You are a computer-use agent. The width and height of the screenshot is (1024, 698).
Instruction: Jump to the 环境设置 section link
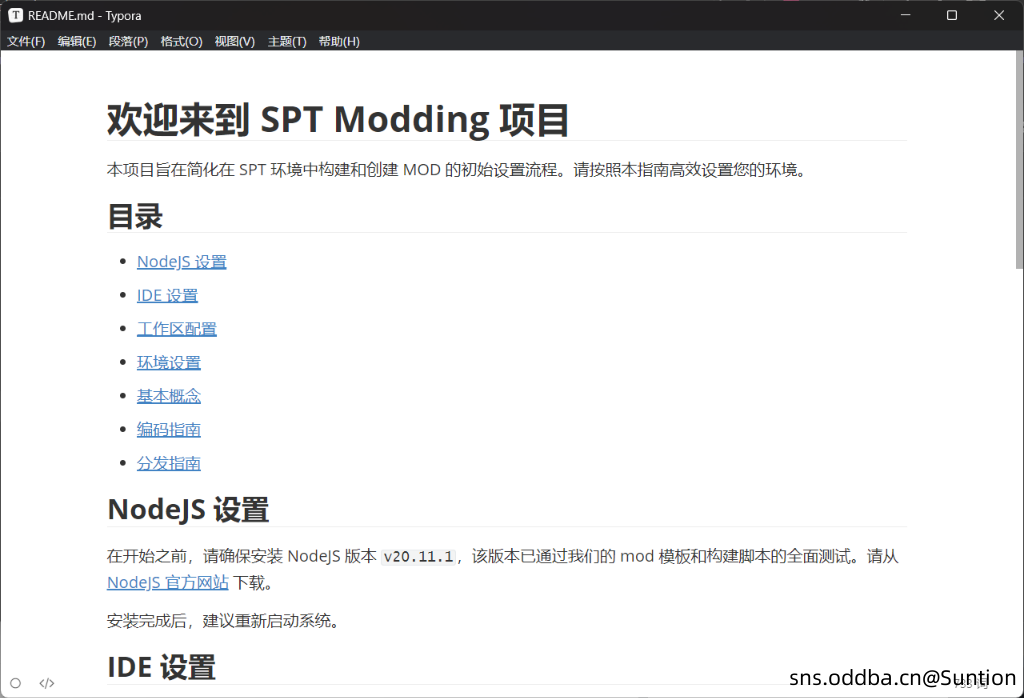168,362
